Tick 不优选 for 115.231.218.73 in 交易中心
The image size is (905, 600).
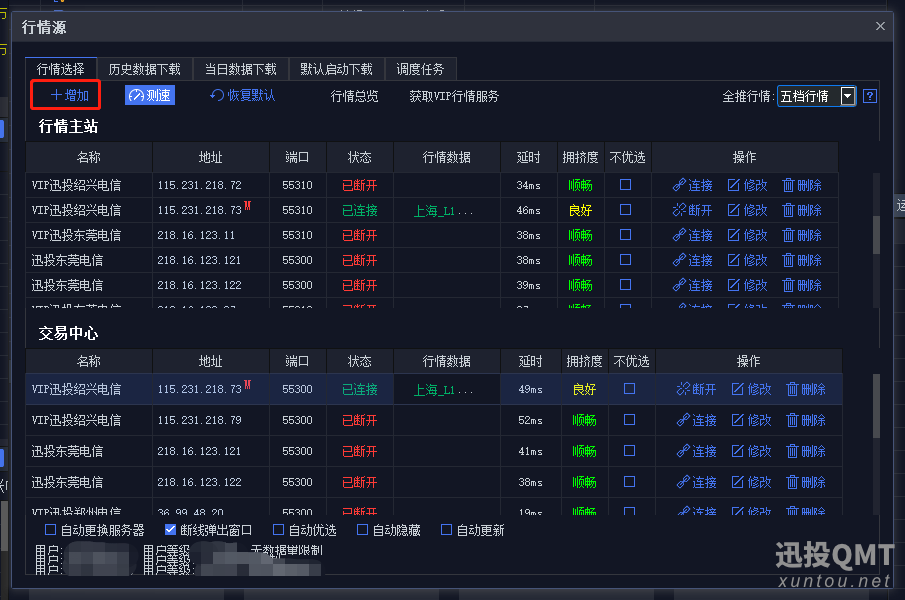click(x=629, y=389)
